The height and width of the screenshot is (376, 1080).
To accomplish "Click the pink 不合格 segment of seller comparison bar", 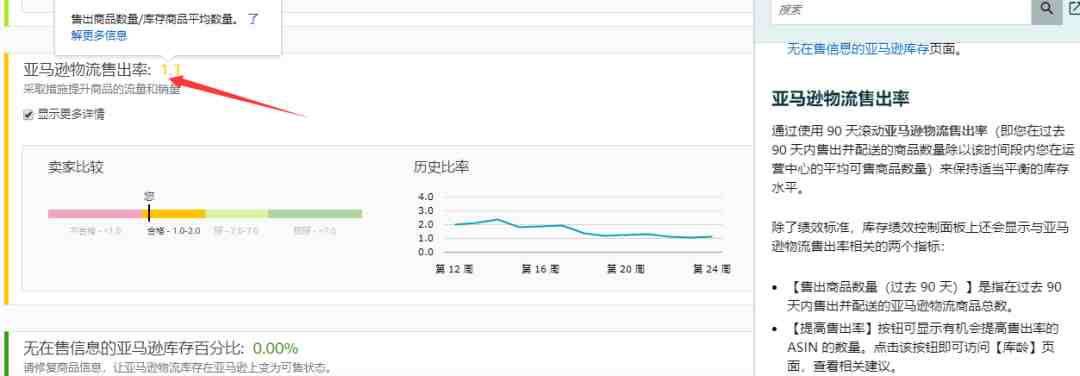I will pyautogui.click(x=95, y=213).
